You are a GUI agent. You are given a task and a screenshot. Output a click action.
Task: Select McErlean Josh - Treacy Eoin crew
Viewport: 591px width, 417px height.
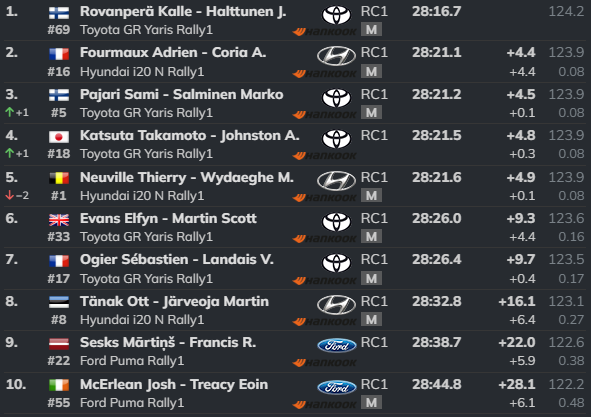tap(174, 384)
